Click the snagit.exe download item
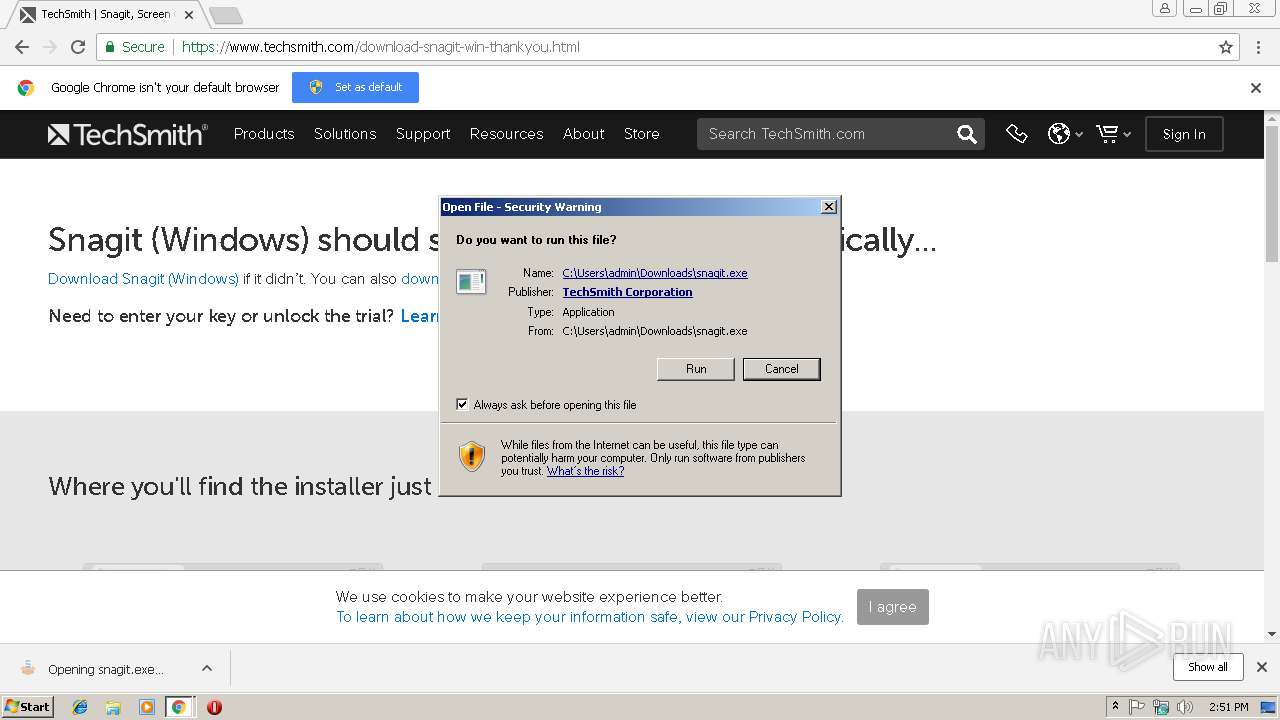The height and width of the screenshot is (720, 1280). click(106, 669)
